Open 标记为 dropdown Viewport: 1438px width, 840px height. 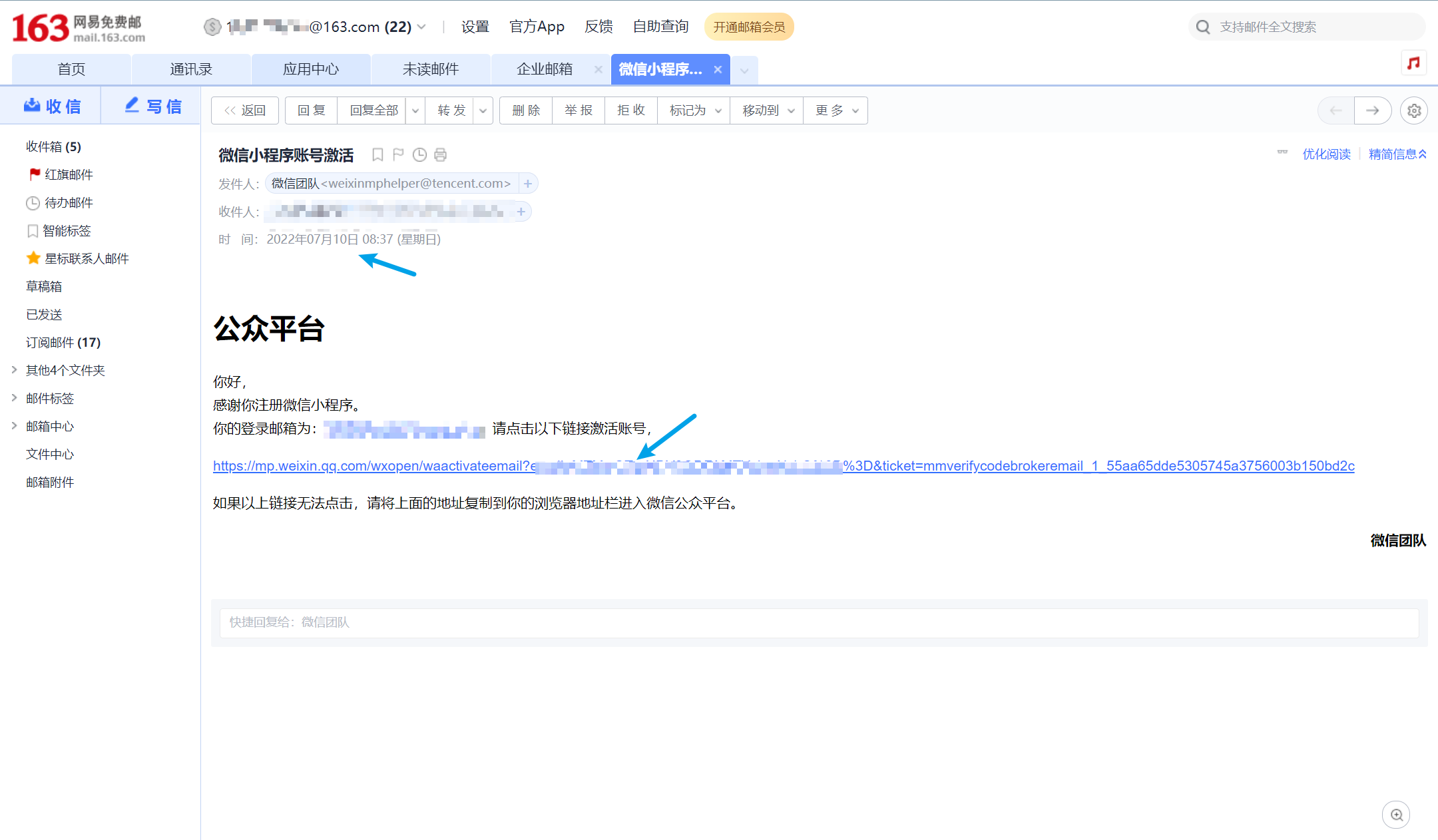point(694,110)
